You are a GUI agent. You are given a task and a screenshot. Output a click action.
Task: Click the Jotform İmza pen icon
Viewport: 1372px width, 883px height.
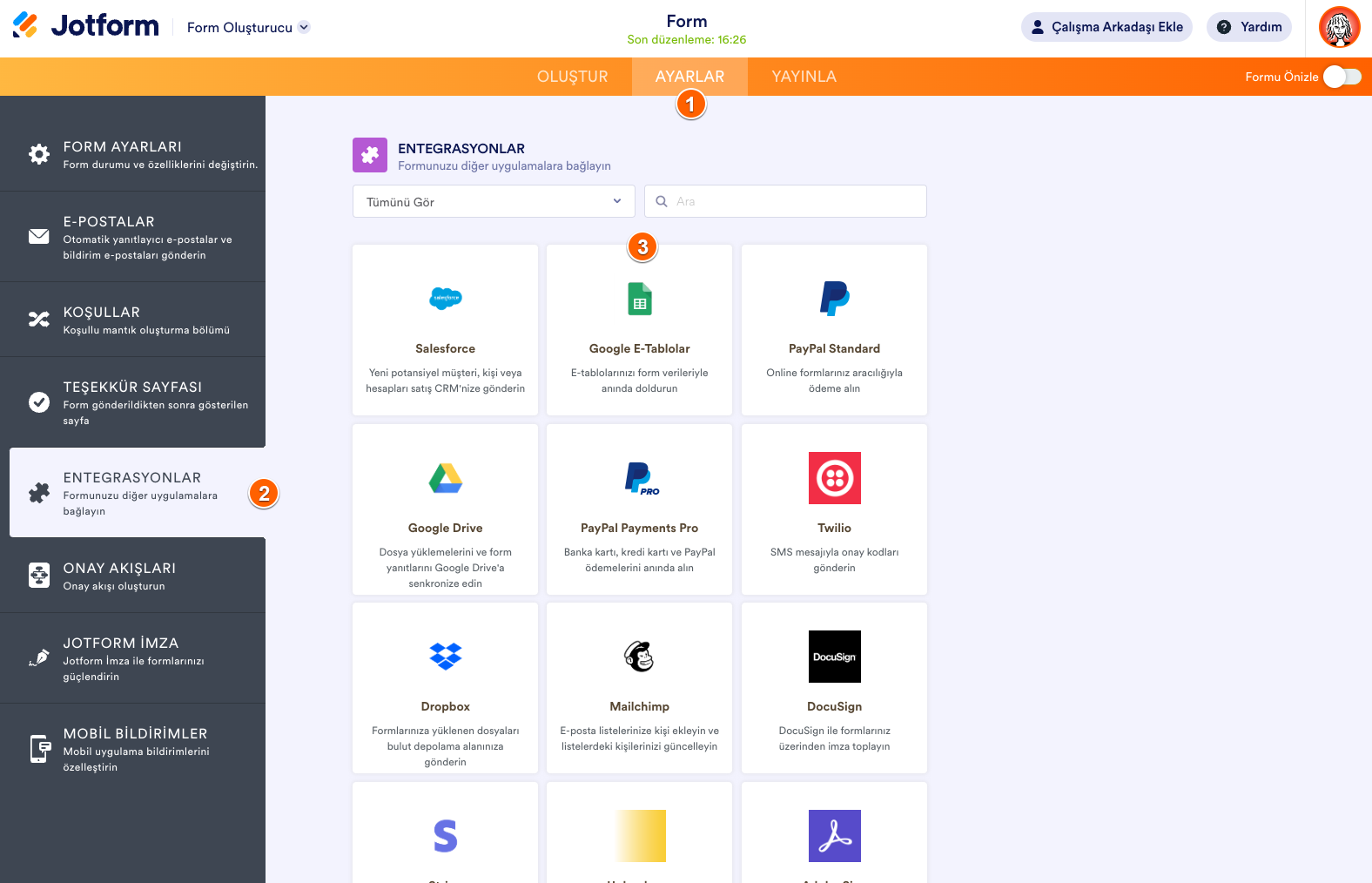pos(39,657)
